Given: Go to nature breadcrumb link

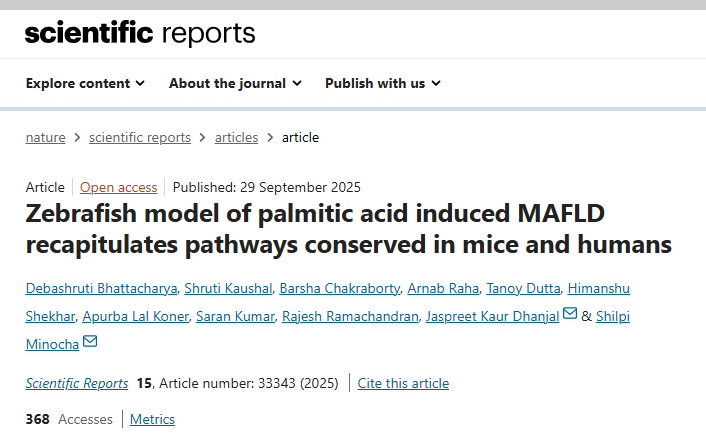Looking at the screenshot, I should [45, 137].
